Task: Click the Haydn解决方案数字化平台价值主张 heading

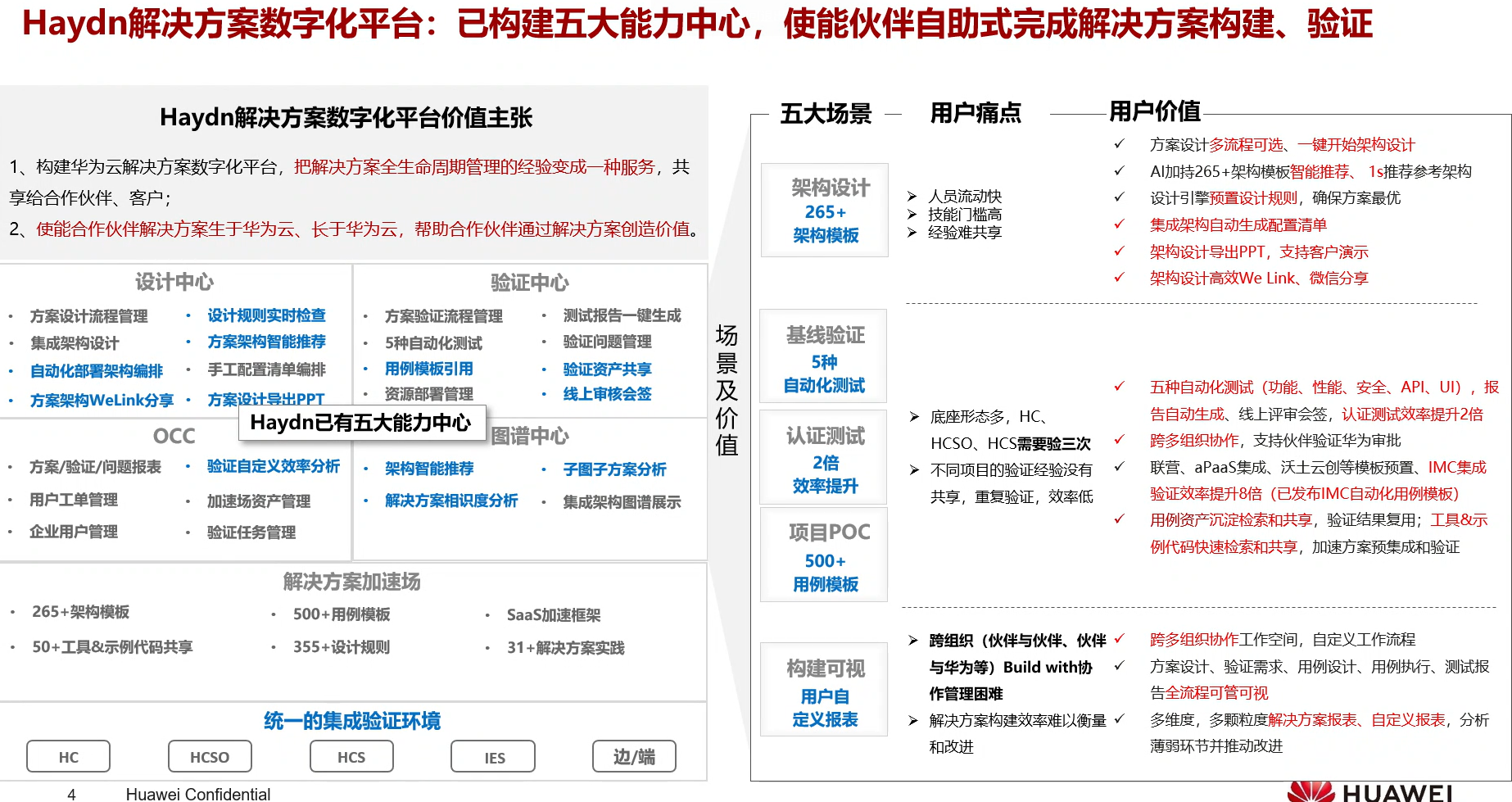Action: pyautogui.click(x=346, y=118)
